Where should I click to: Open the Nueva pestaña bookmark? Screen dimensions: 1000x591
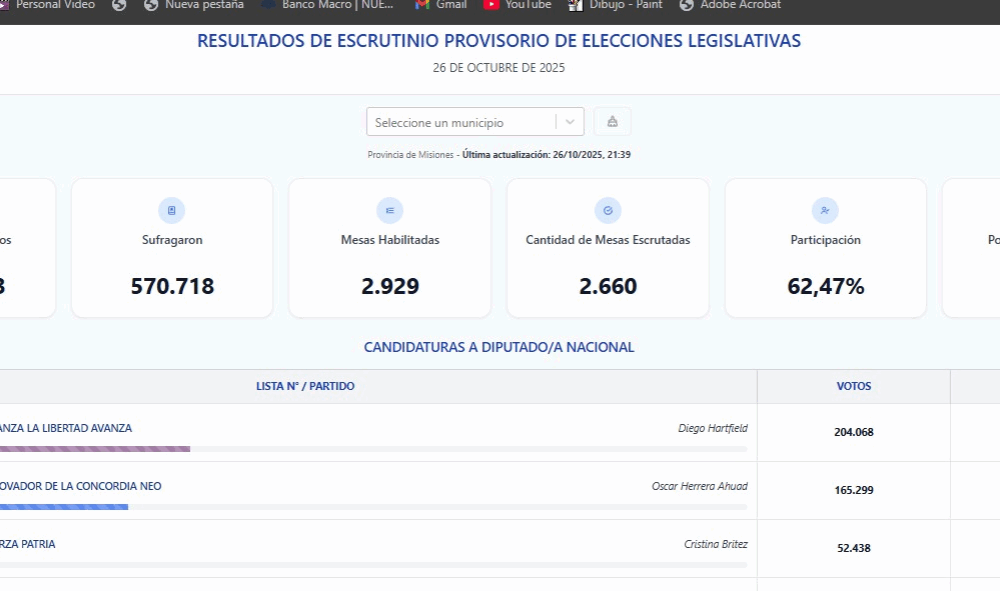pyautogui.click(x=194, y=5)
